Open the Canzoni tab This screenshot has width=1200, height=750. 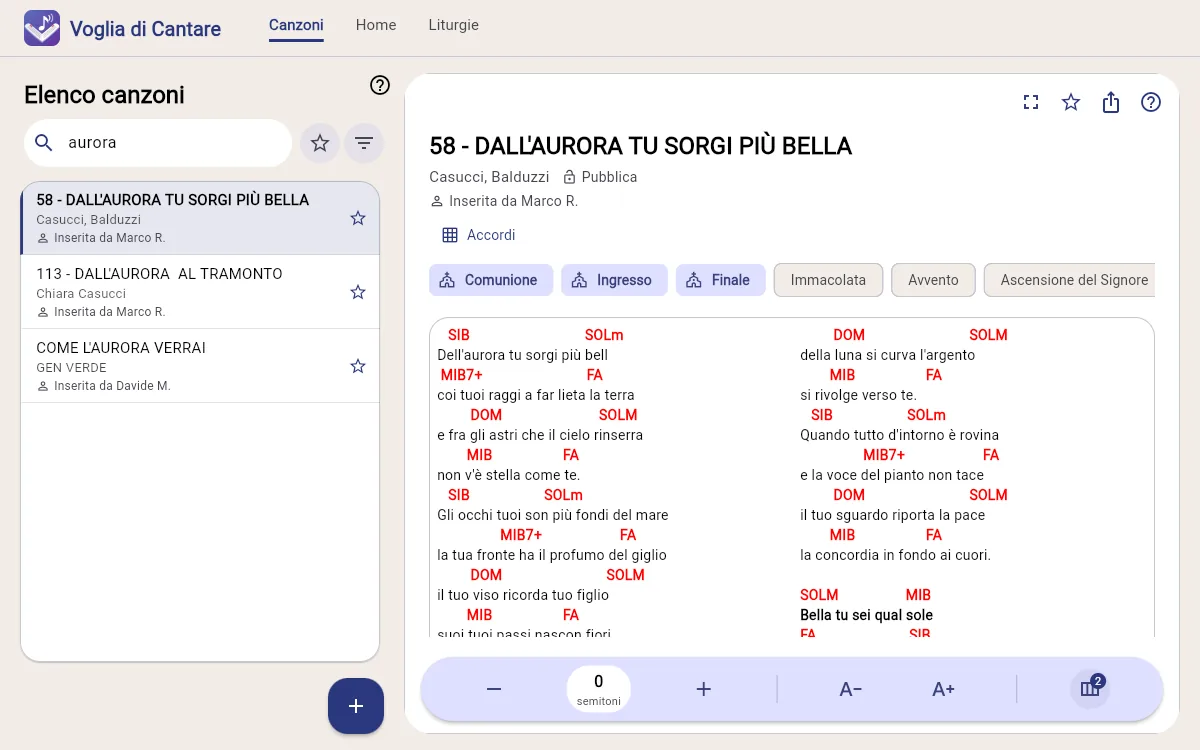[296, 25]
